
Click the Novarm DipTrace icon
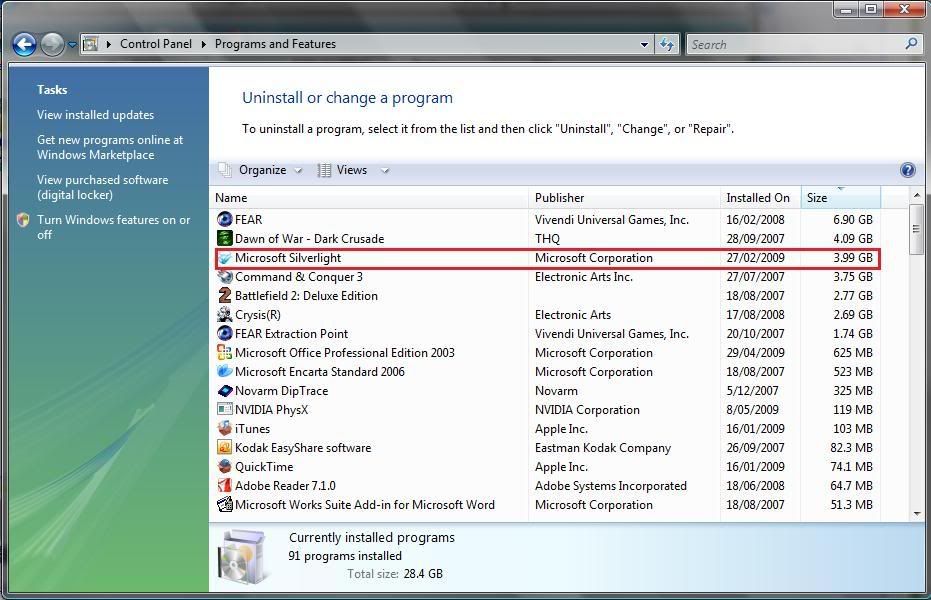pyautogui.click(x=224, y=391)
